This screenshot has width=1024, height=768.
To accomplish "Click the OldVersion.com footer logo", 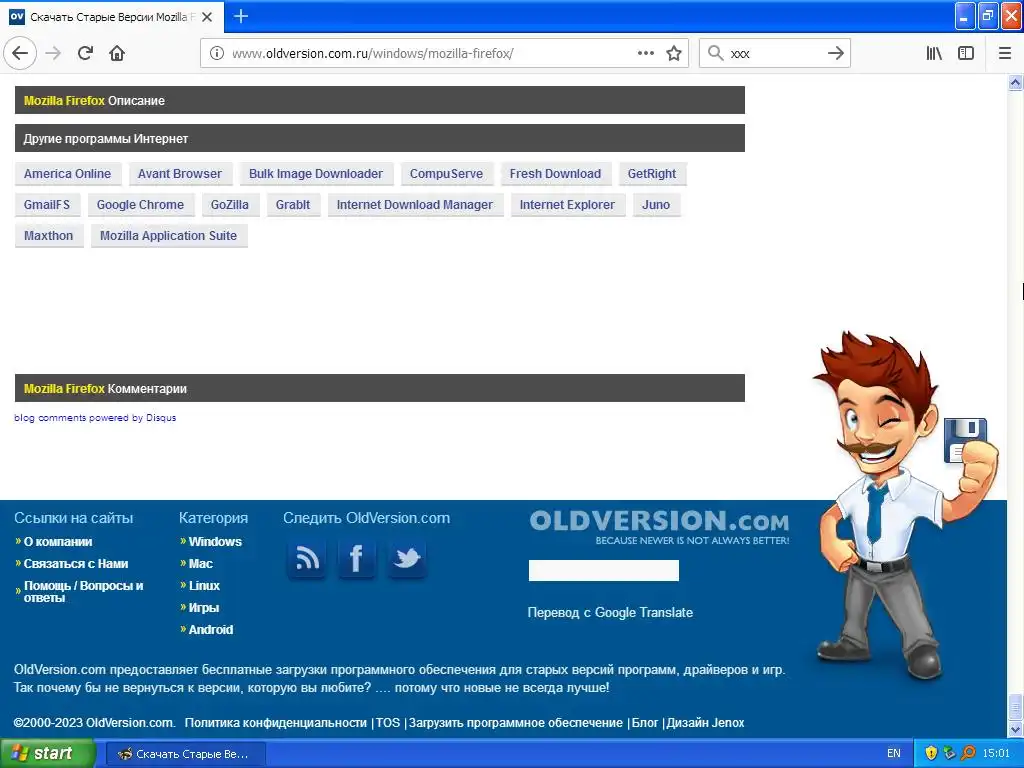I will click(659, 528).
